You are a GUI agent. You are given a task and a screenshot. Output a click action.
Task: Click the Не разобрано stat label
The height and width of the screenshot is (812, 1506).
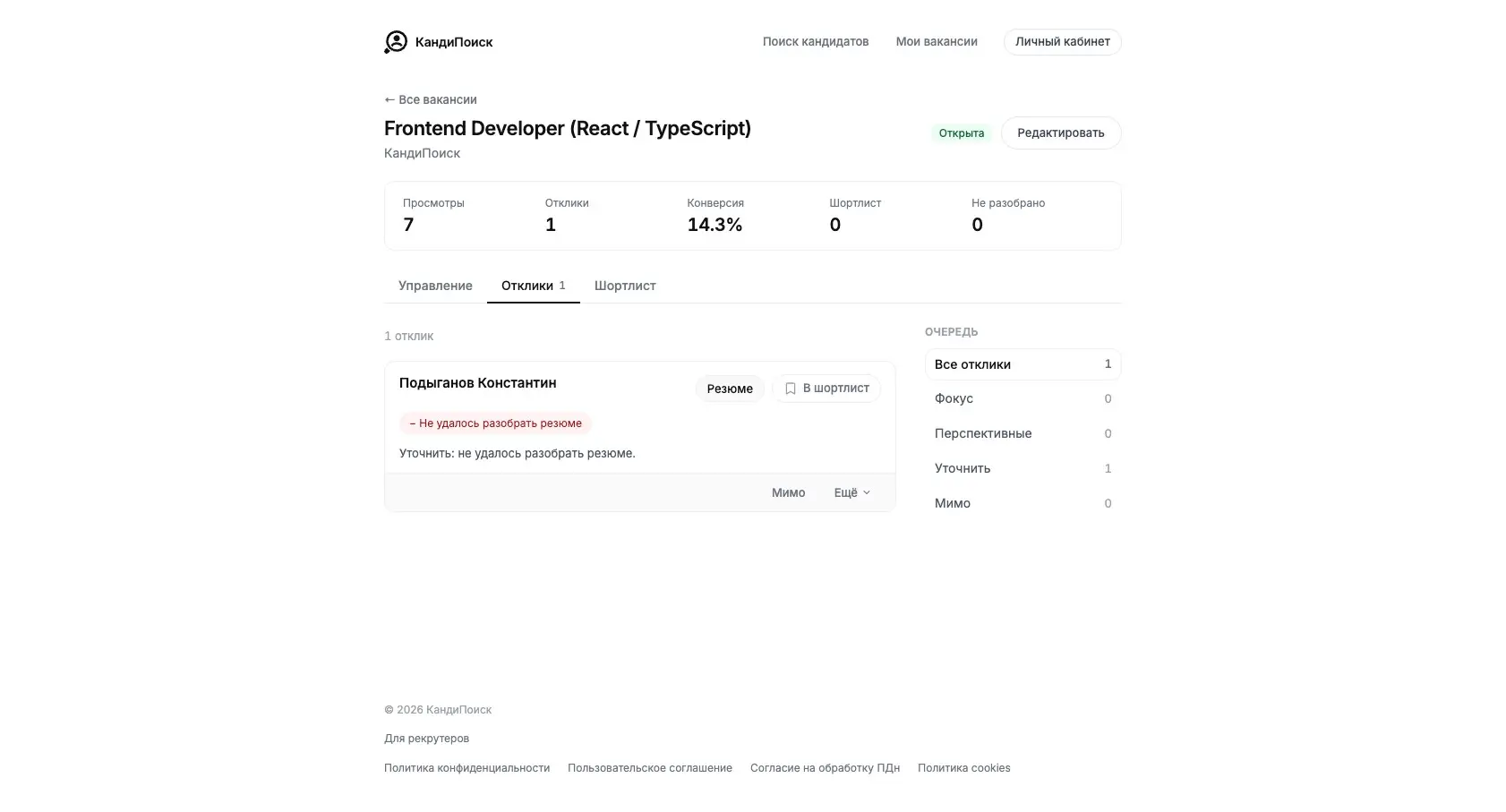tap(1008, 203)
